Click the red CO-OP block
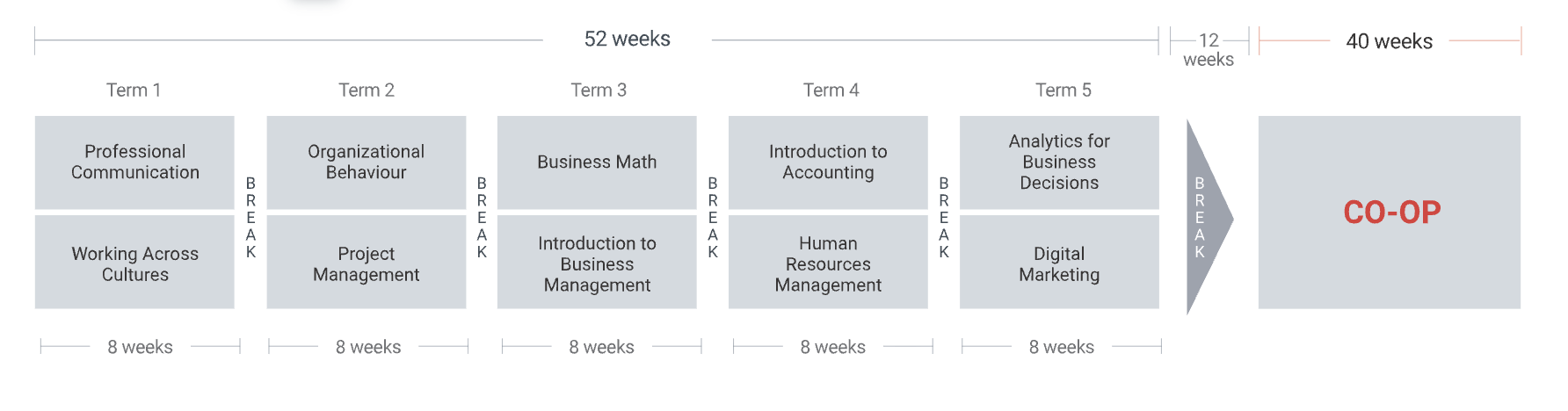Viewport: 1568px width, 411px height. (1390, 212)
